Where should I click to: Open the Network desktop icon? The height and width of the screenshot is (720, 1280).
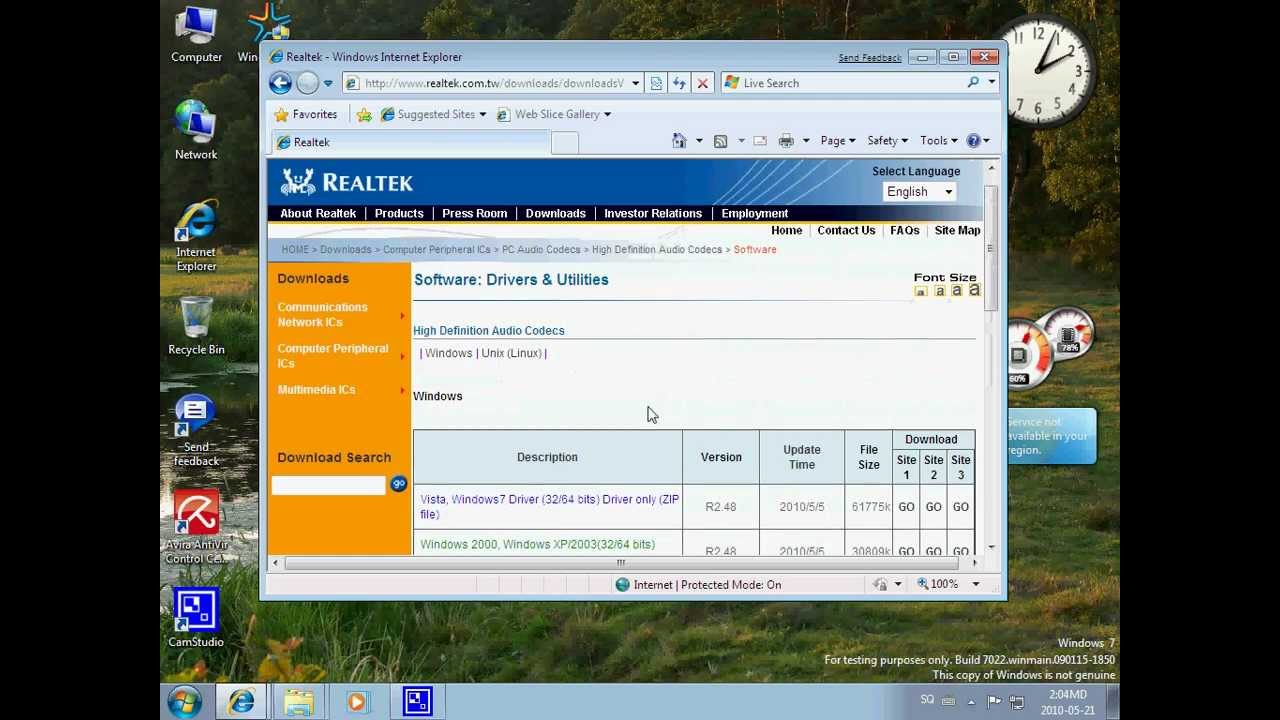pos(196,130)
